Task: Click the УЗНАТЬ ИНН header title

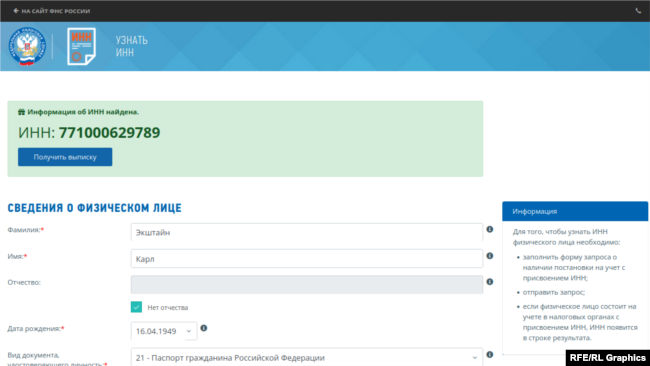Action: click(x=131, y=46)
